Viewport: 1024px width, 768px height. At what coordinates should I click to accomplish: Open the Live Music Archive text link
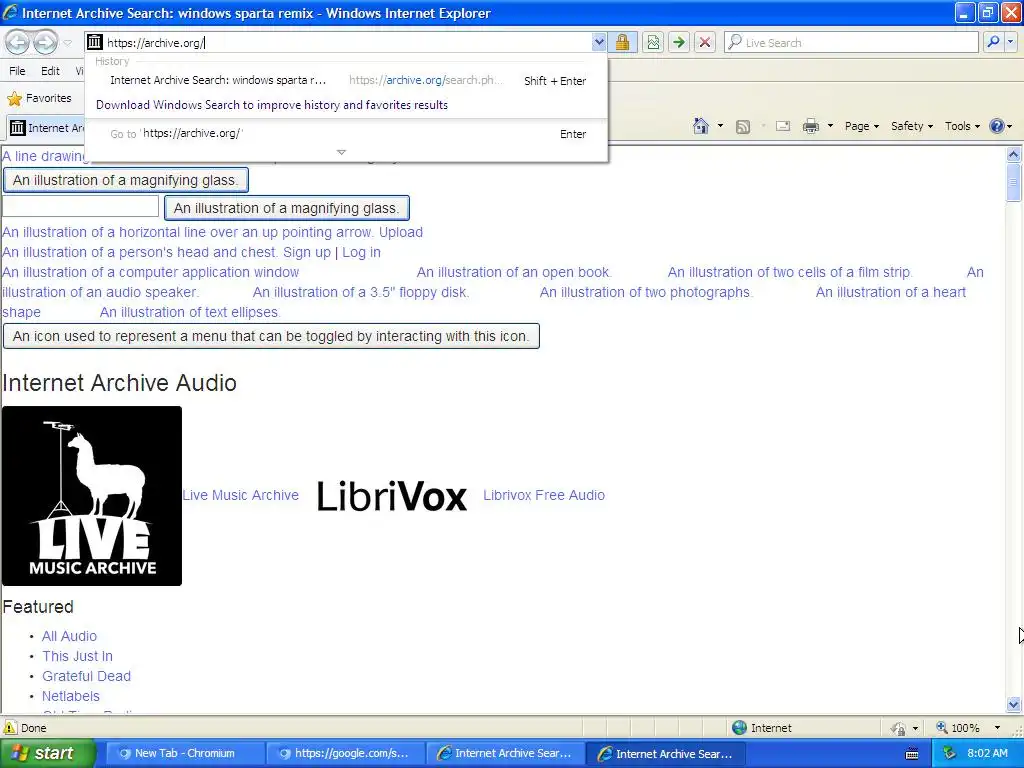pos(240,496)
